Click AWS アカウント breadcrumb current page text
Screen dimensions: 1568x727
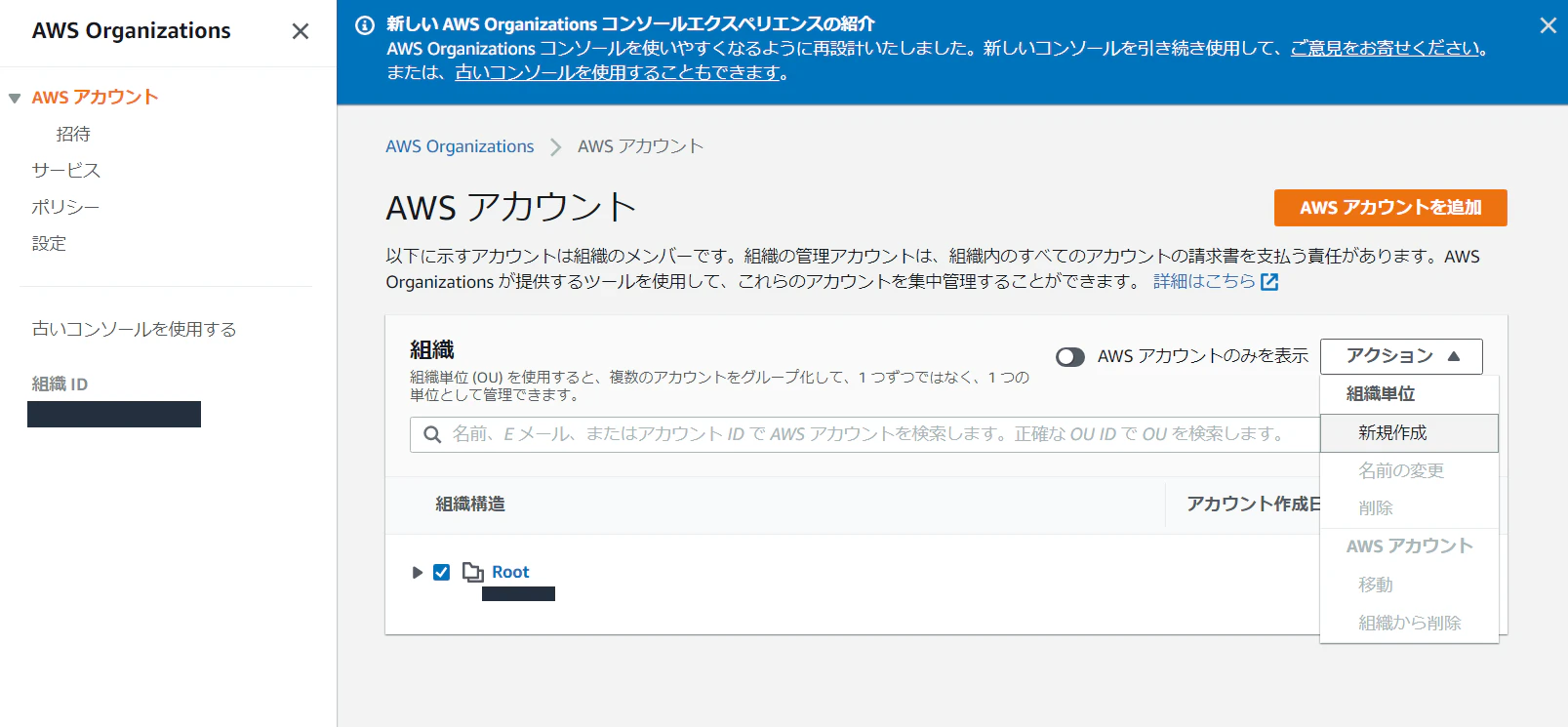(640, 146)
